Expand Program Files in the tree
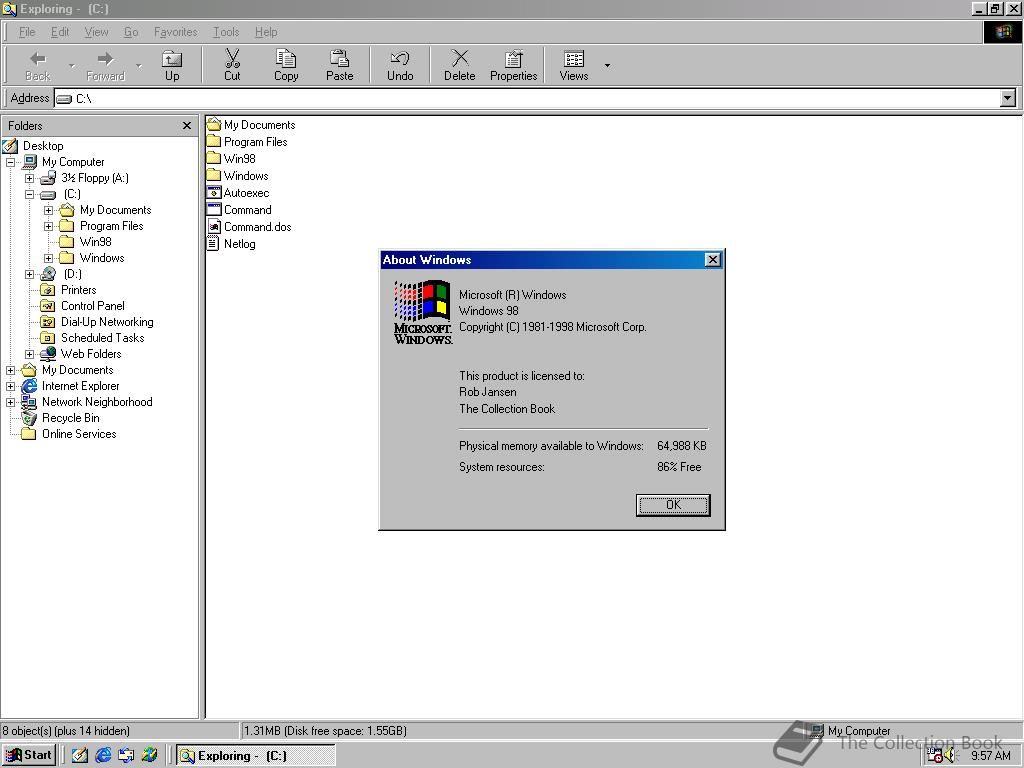 48,226
